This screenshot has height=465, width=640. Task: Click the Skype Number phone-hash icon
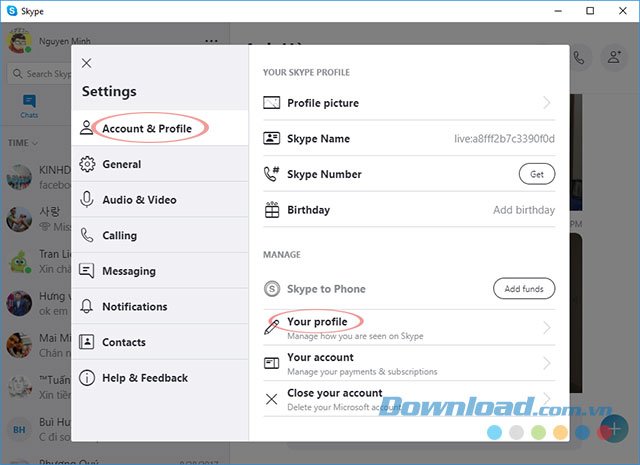point(271,174)
